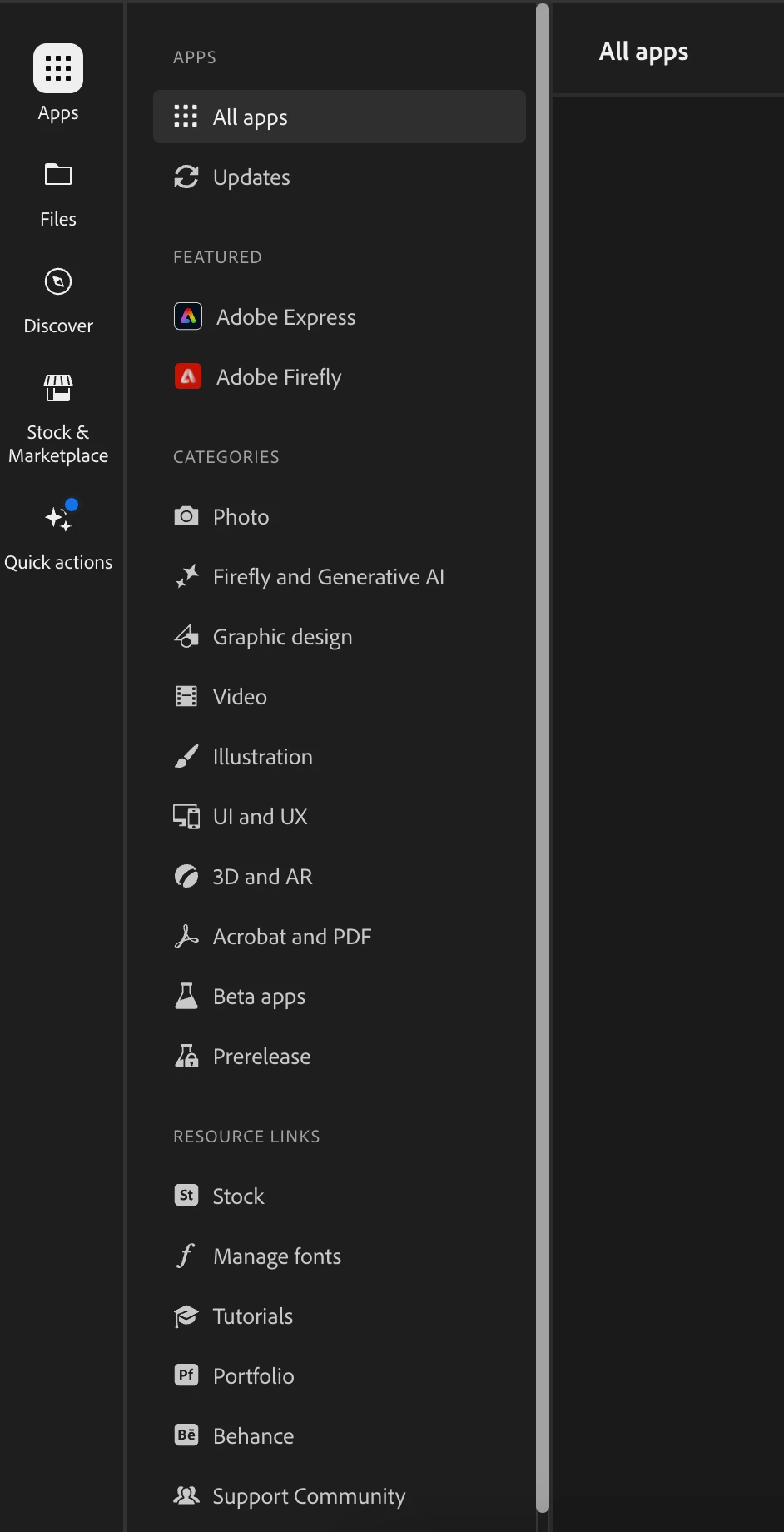Click the Files label in left rail

coord(58,219)
